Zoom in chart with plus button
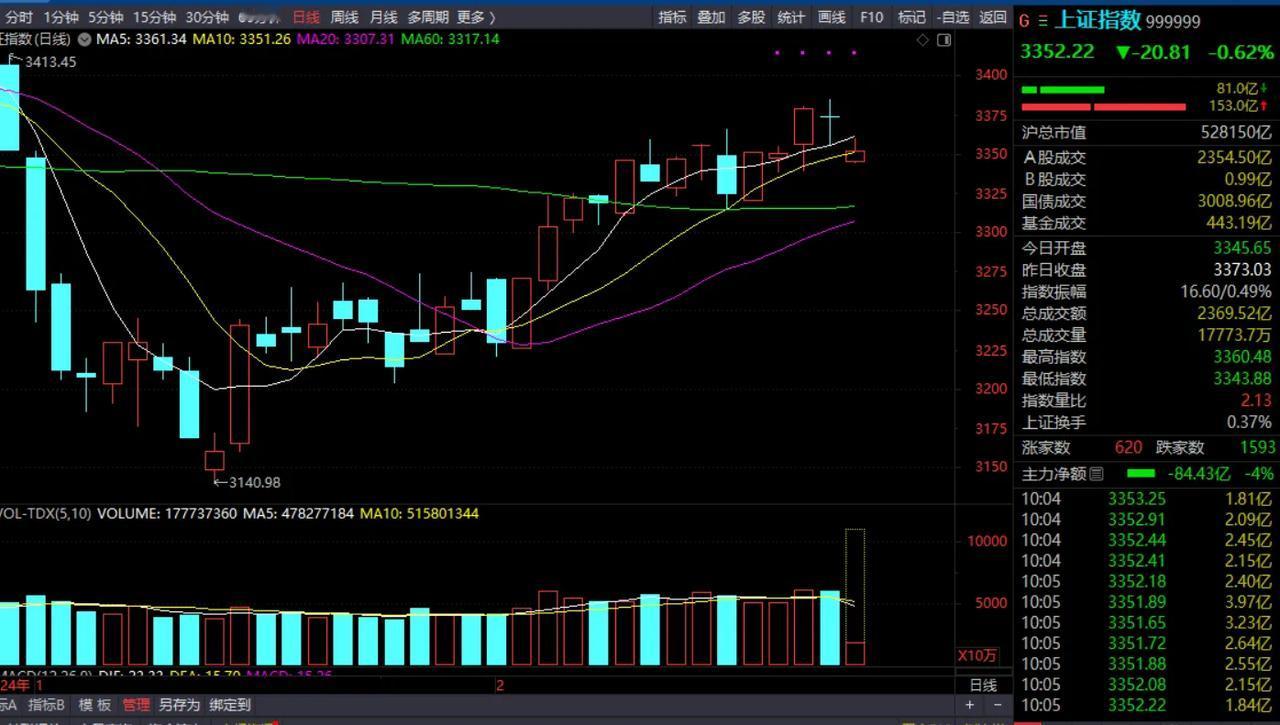The width and height of the screenshot is (1280, 725). [970, 705]
